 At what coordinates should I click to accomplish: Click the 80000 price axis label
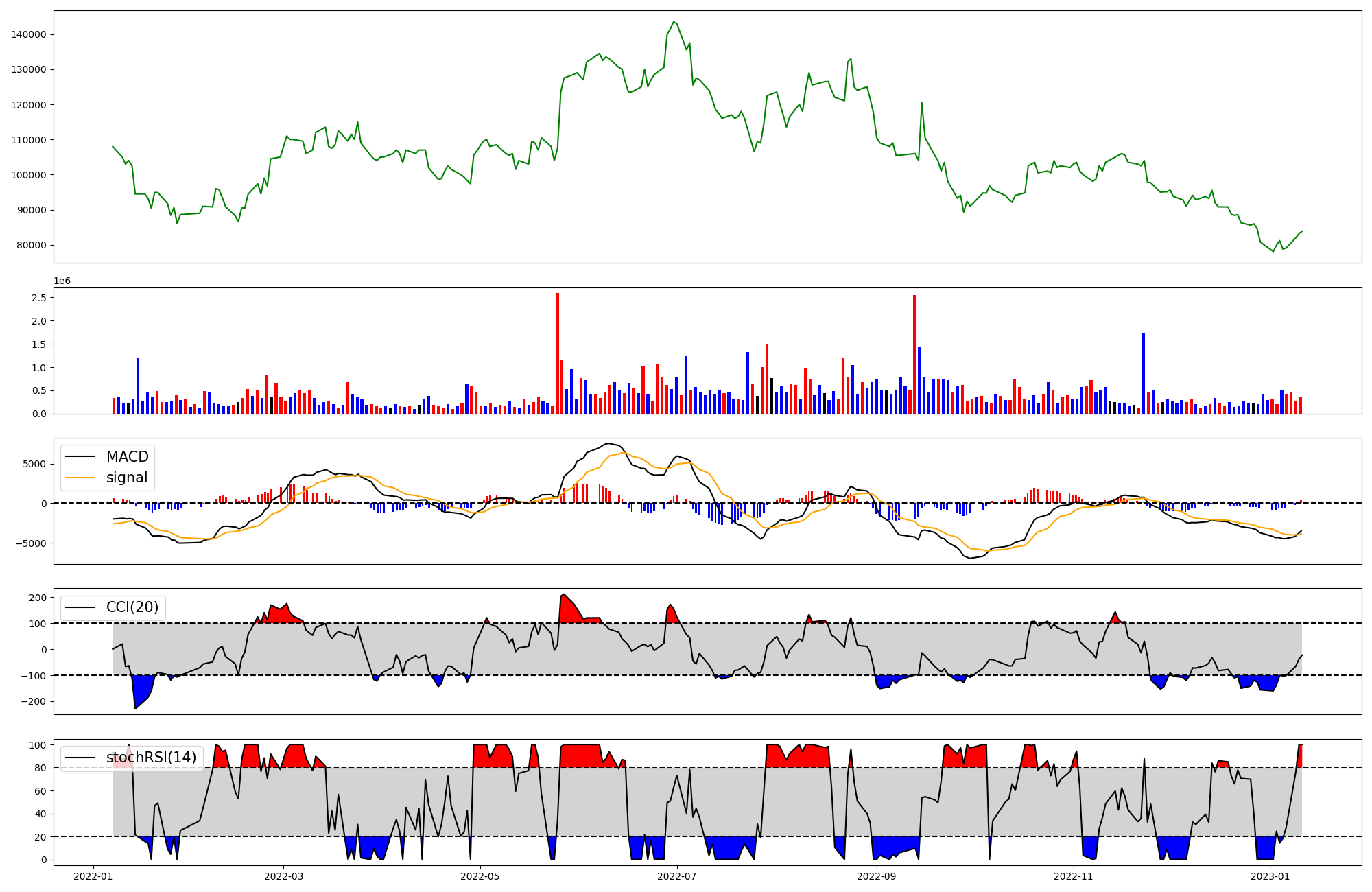31,246
